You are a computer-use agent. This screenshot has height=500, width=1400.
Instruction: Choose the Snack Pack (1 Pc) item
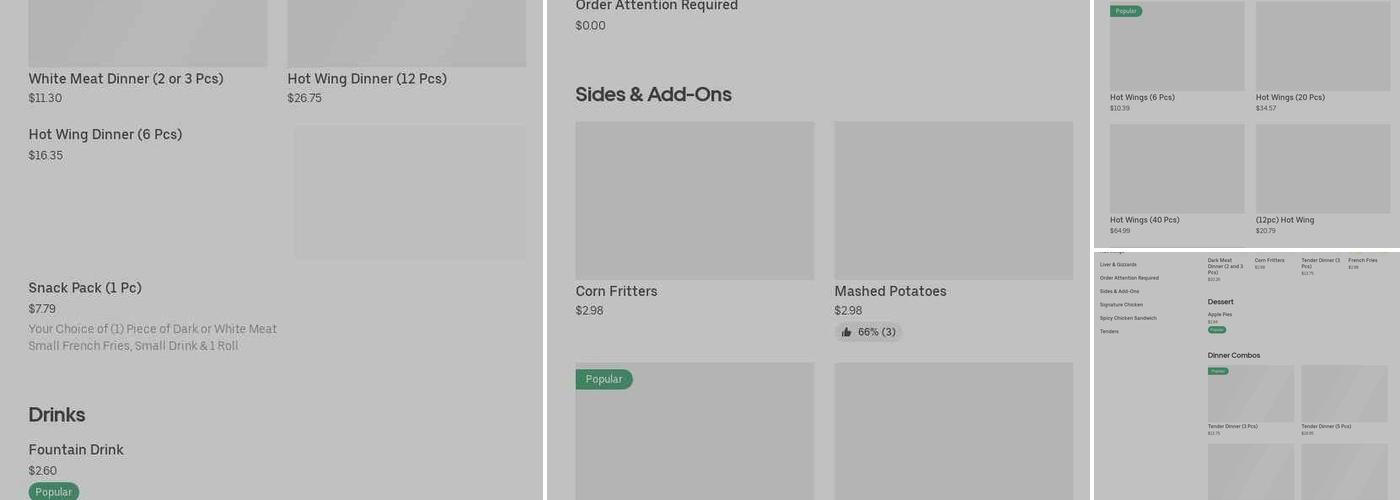tap(85, 288)
